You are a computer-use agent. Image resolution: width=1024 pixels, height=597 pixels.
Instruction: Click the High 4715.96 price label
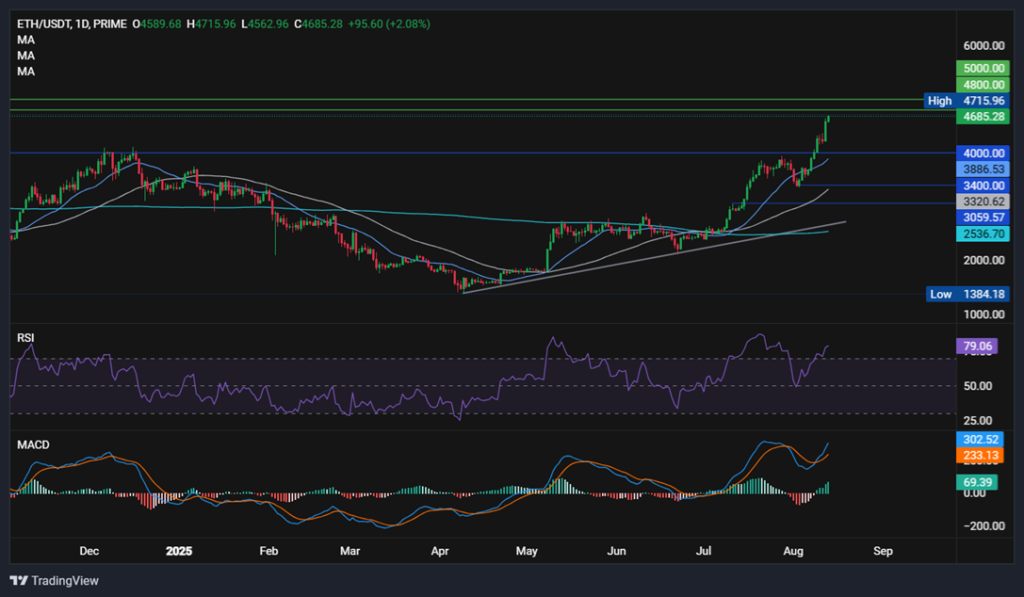click(967, 101)
